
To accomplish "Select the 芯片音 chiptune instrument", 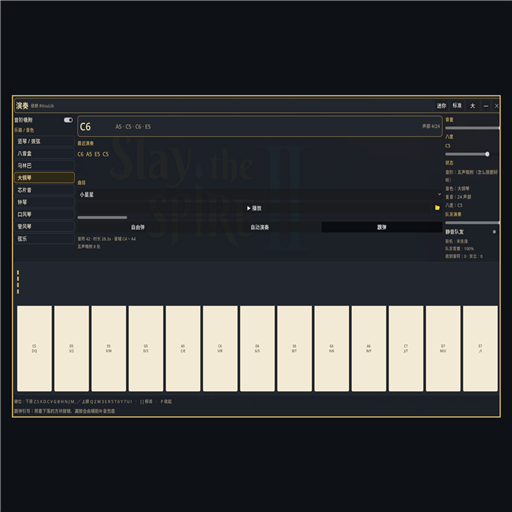I will pyautogui.click(x=44, y=190).
